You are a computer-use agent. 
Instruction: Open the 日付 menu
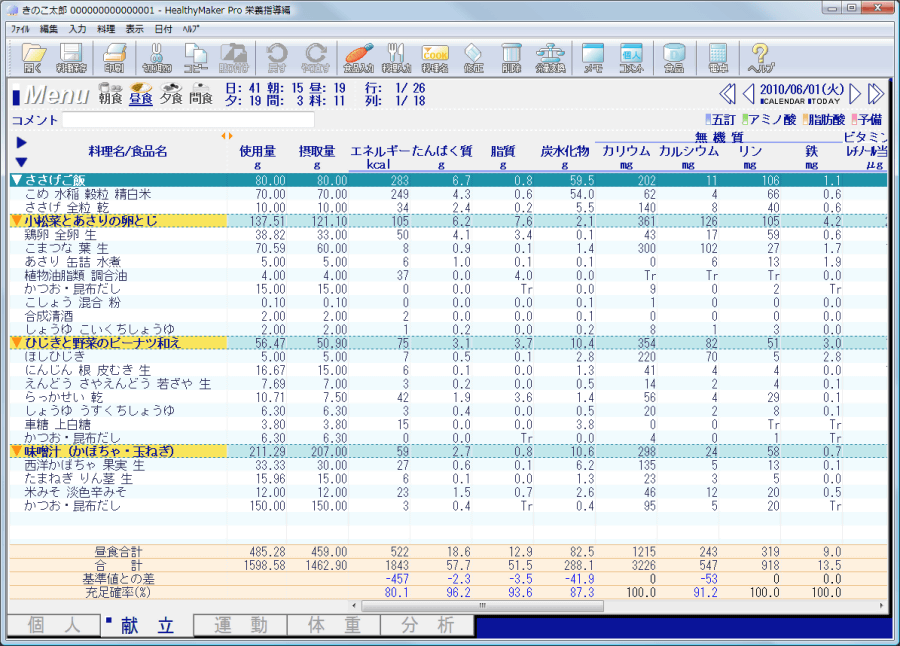coord(164,29)
